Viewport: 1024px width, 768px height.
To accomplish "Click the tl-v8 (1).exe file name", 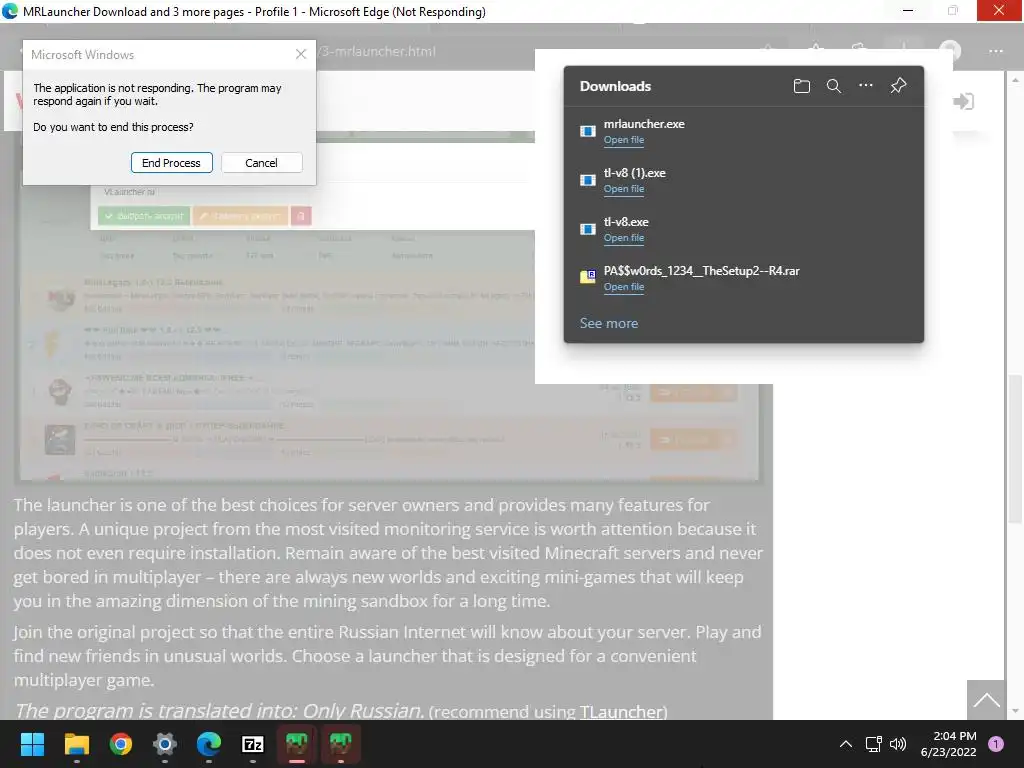I will [x=635, y=173].
